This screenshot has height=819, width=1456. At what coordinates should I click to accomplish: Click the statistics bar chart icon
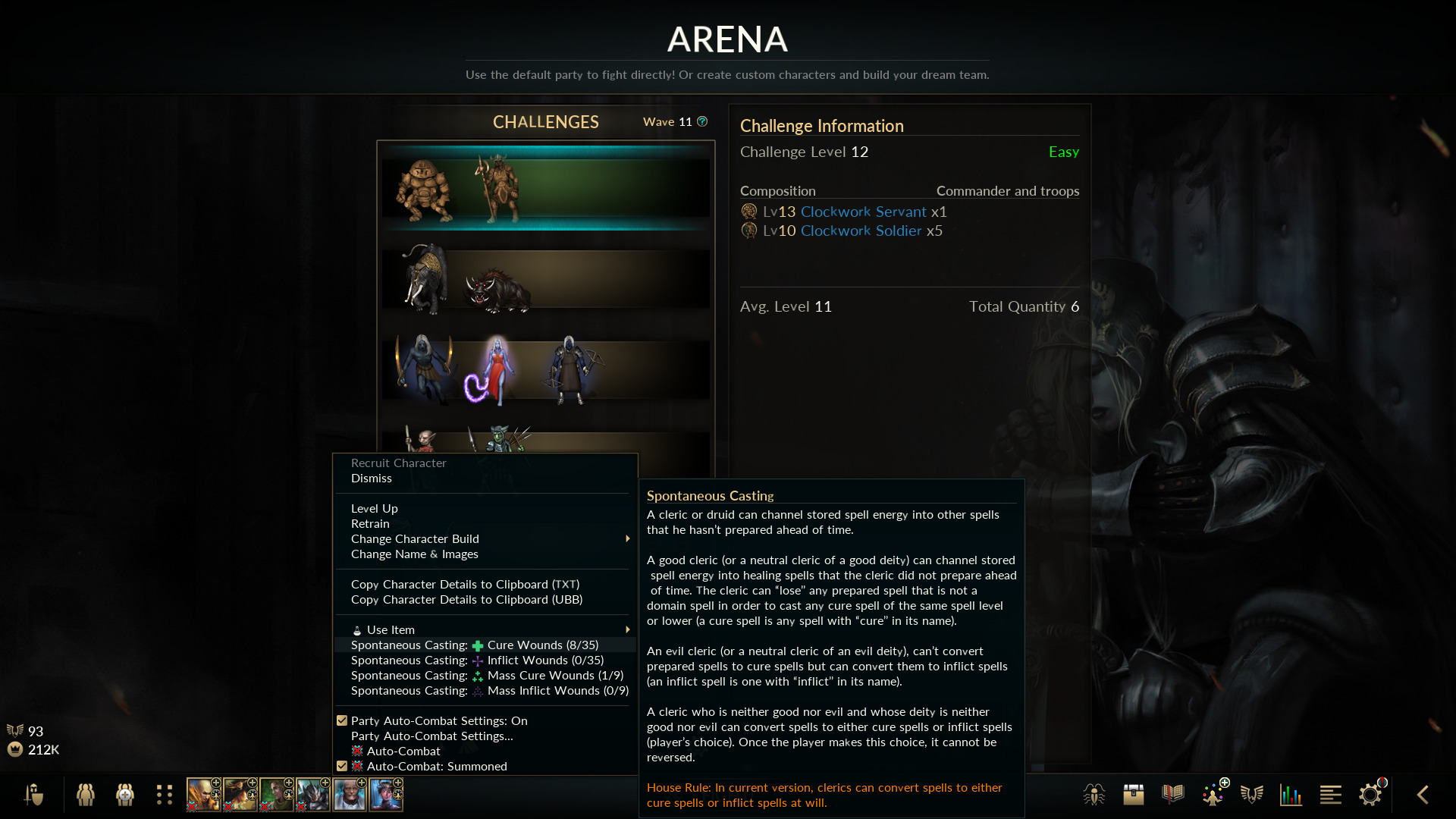(x=1291, y=795)
